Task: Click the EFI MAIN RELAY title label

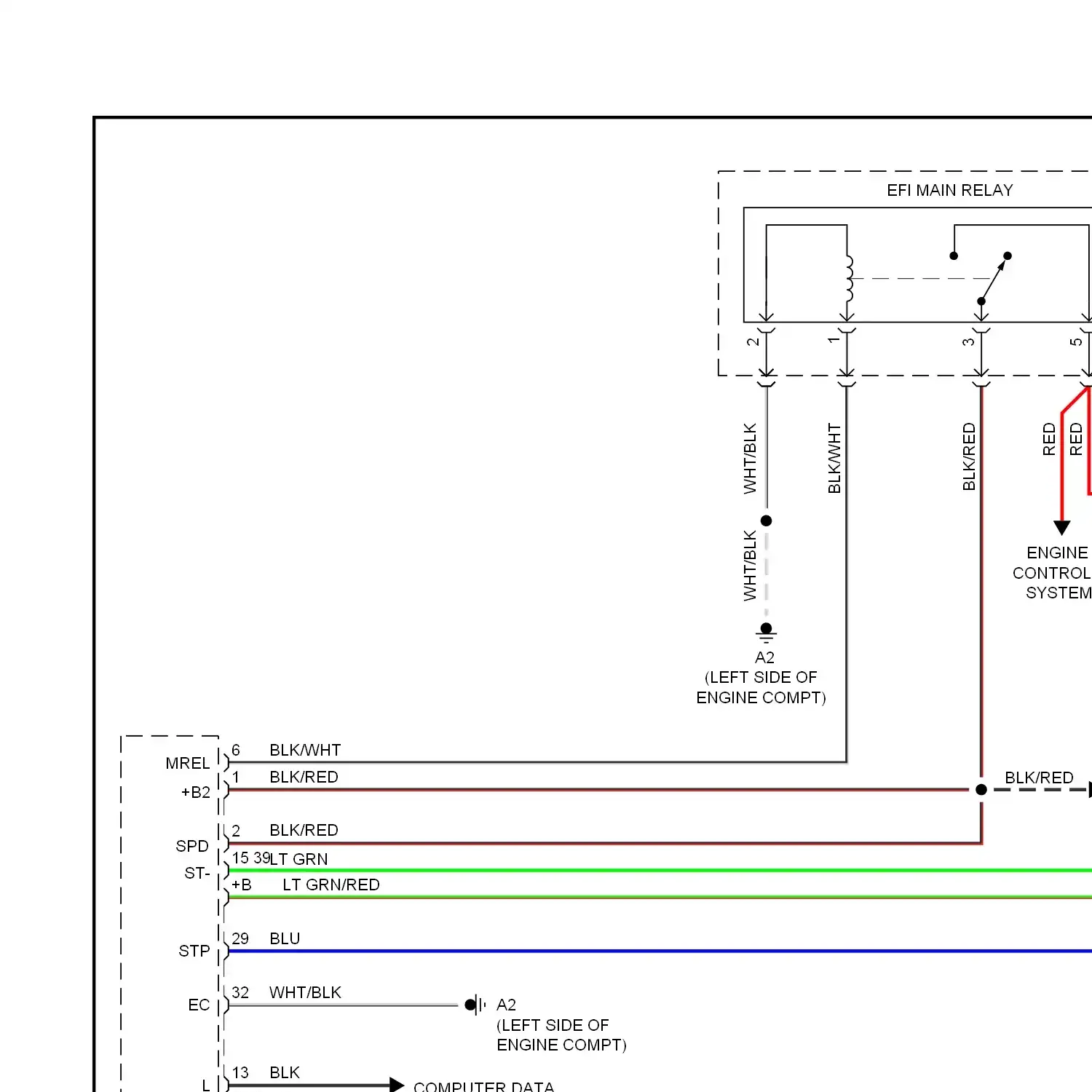Action: [x=949, y=190]
